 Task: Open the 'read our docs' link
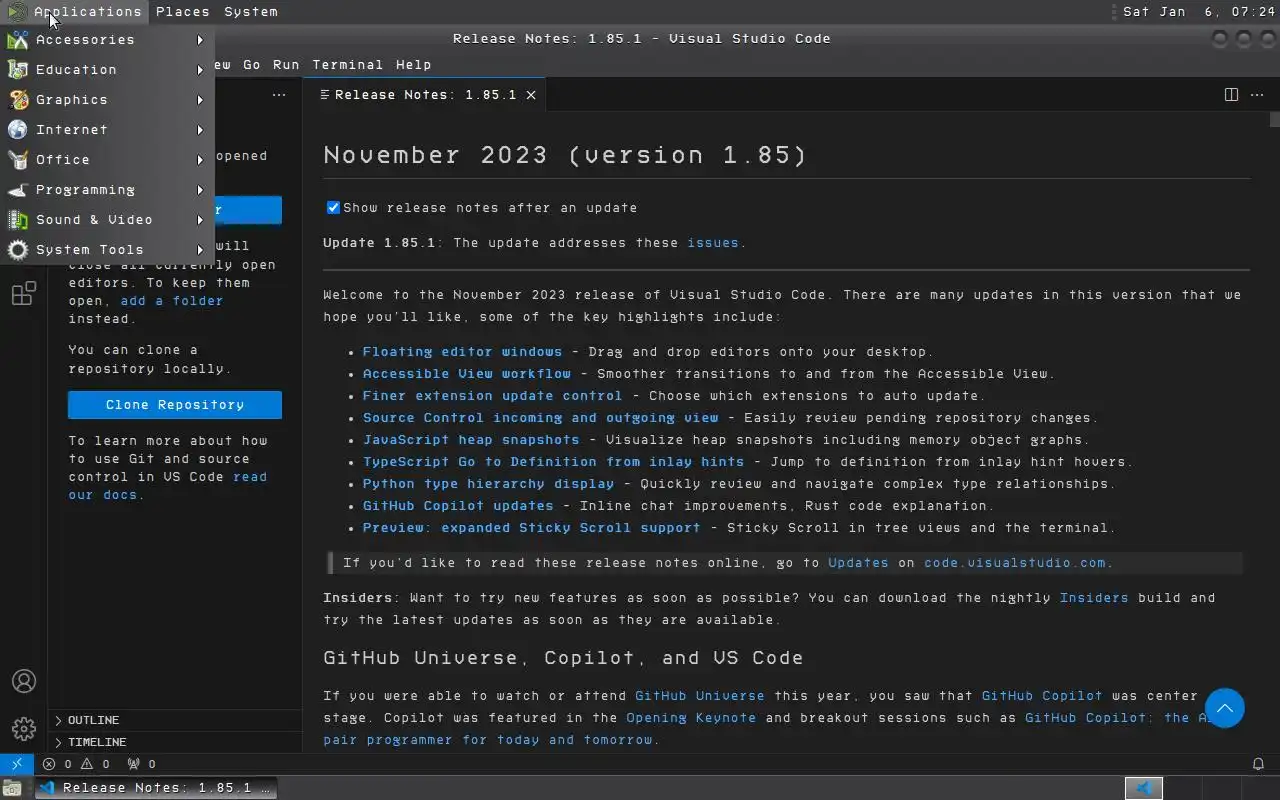[x=167, y=486]
